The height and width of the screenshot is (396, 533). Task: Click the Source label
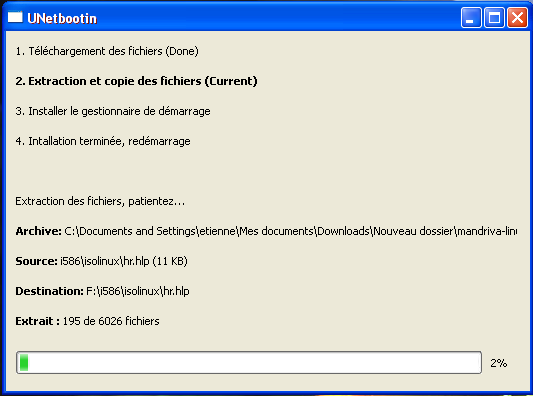pyautogui.click(x=36, y=261)
